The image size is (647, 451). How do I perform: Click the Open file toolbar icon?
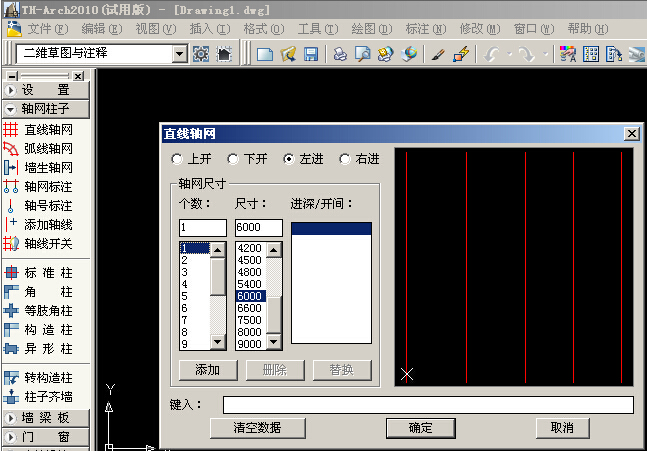(x=288, y=54)
